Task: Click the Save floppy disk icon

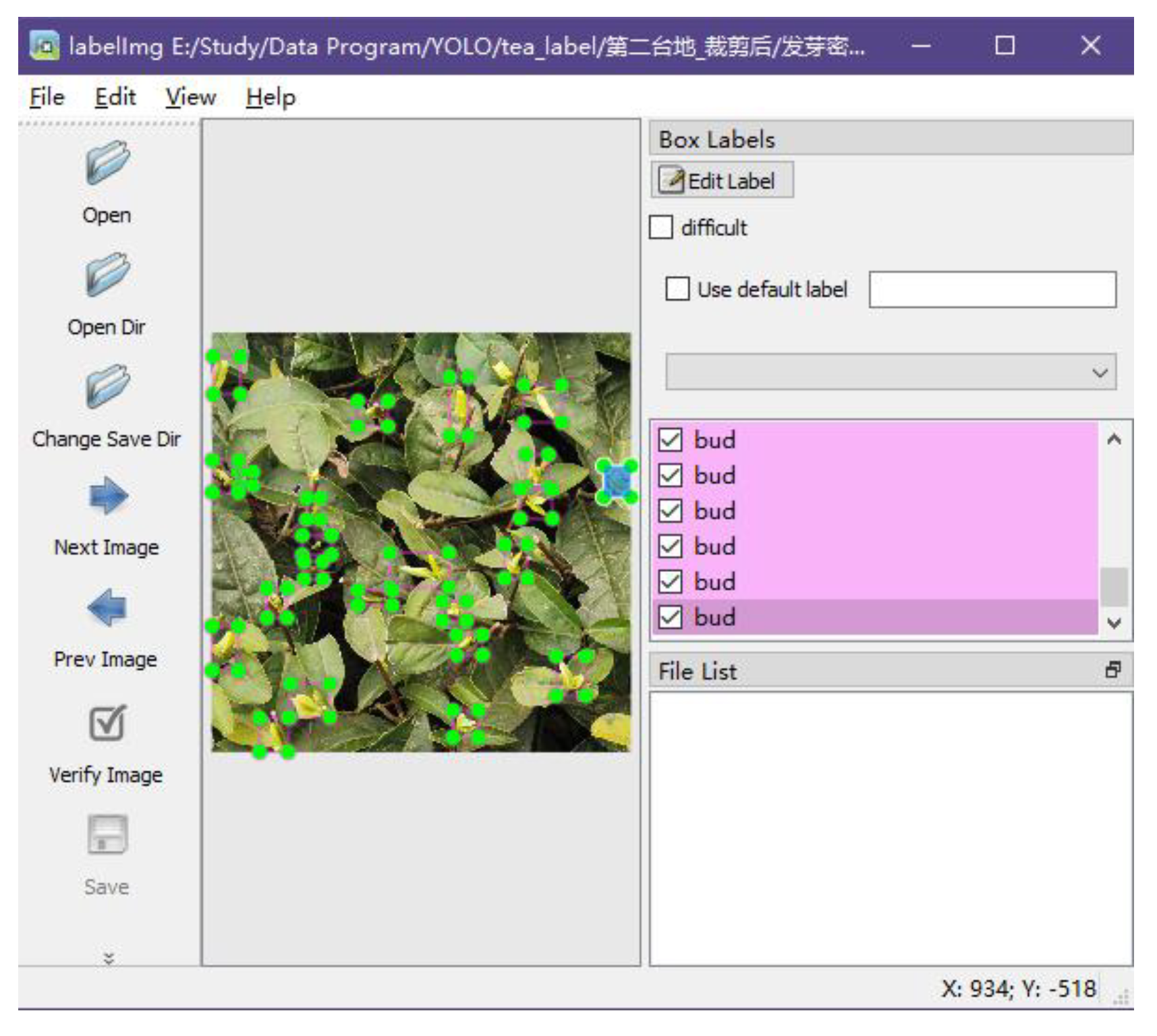Action: click(x=107, y=835)
